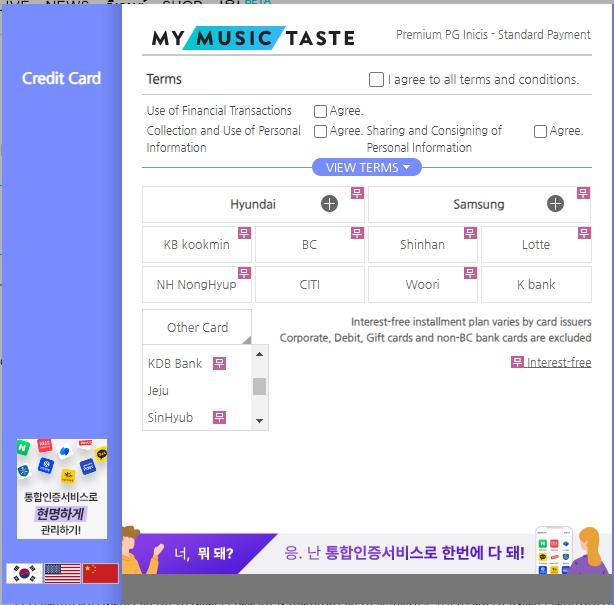Open the integrated authentication ad thumbnail in sidebar

(62, 489)
